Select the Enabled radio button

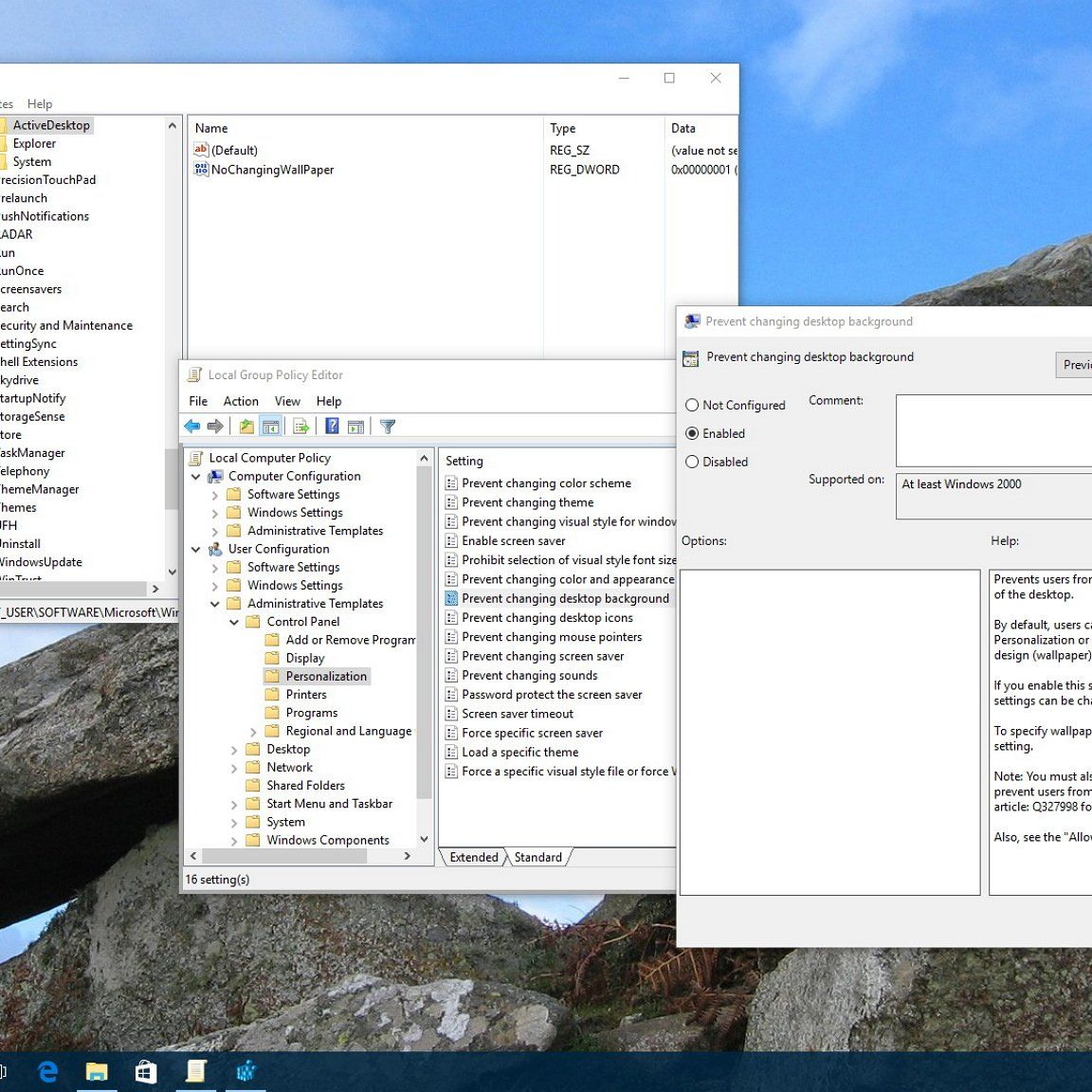click(x=692, y=434)
